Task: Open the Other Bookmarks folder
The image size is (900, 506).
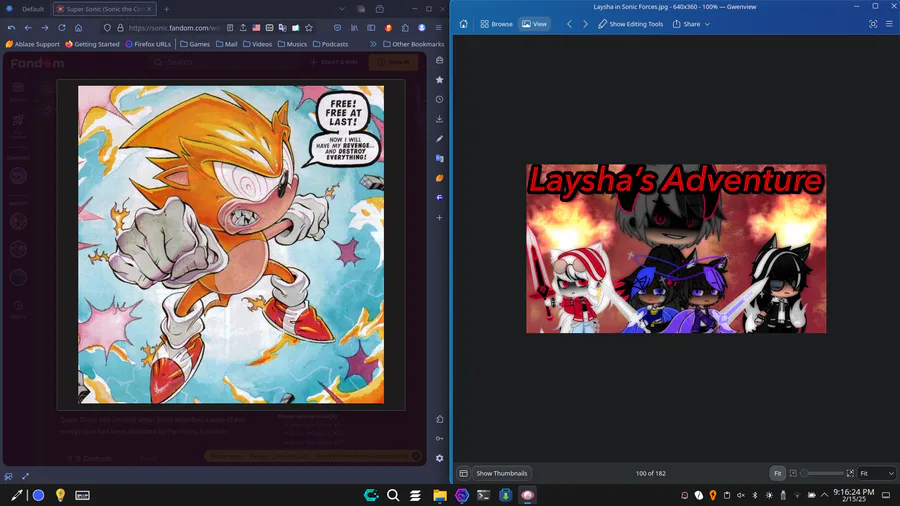Action: coord(413,44)
